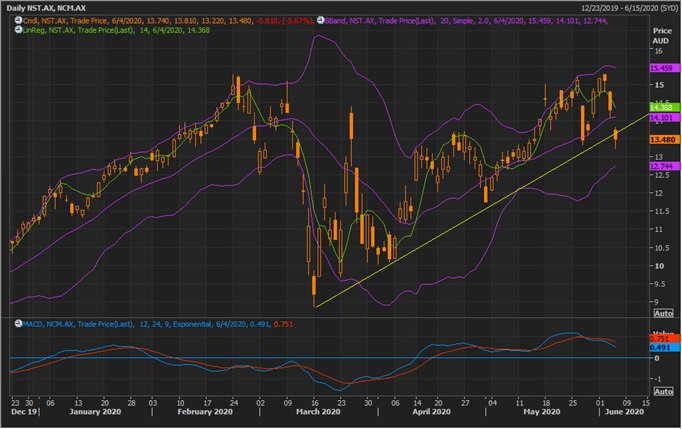Click the March 2020 month label
682x429 pixels.
coord(318,412)
